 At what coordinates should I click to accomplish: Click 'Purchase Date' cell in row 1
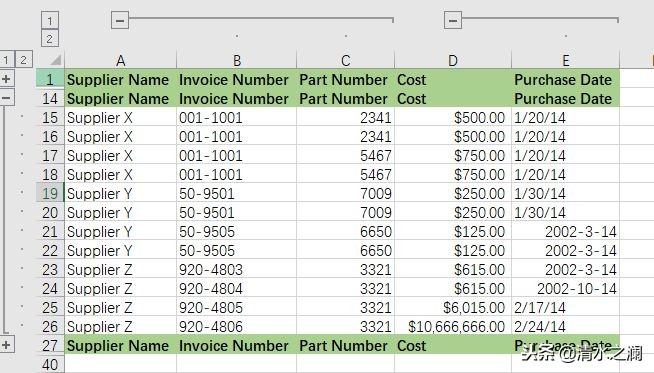pyautogui.click(x=566, y=79)
